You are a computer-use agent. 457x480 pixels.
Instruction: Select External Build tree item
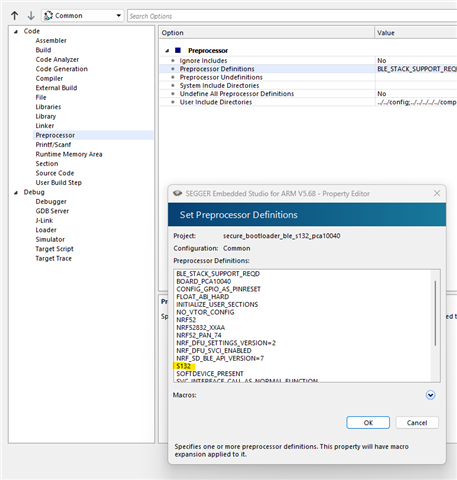56,88
